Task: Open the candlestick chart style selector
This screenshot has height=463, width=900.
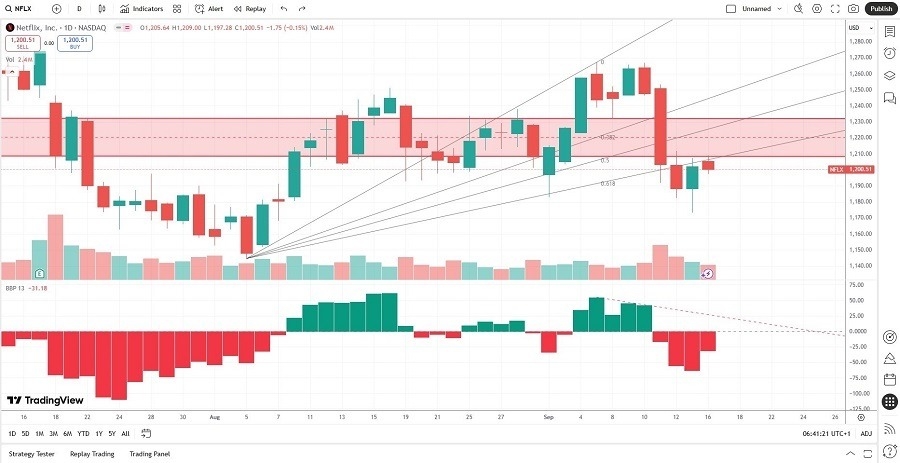Action: pyautogui.click(x=101, y=8)
